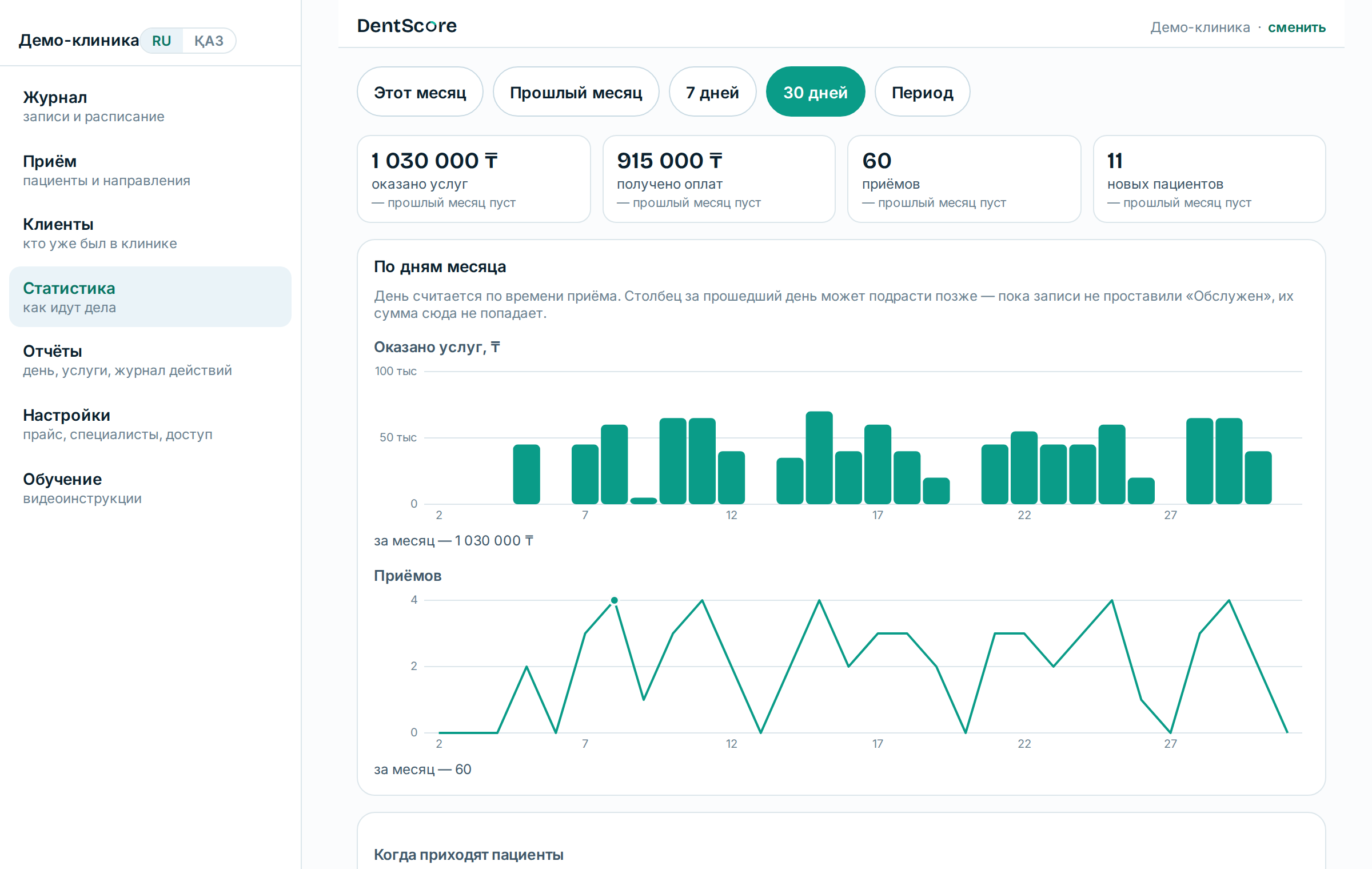
Task: Click the "100 тыс" axis label
Action: pyautogui.click(x=396, y=371)
